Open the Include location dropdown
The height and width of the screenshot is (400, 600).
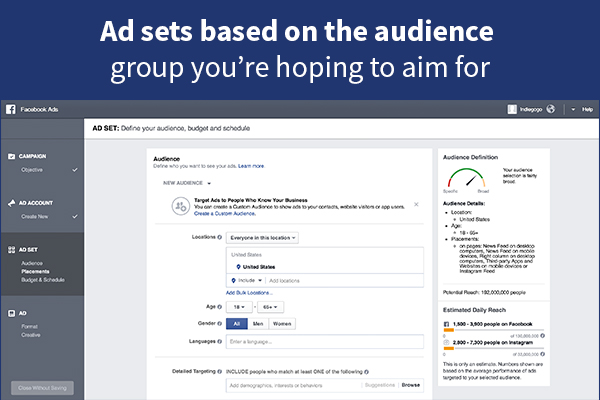[x=246, y=281]
